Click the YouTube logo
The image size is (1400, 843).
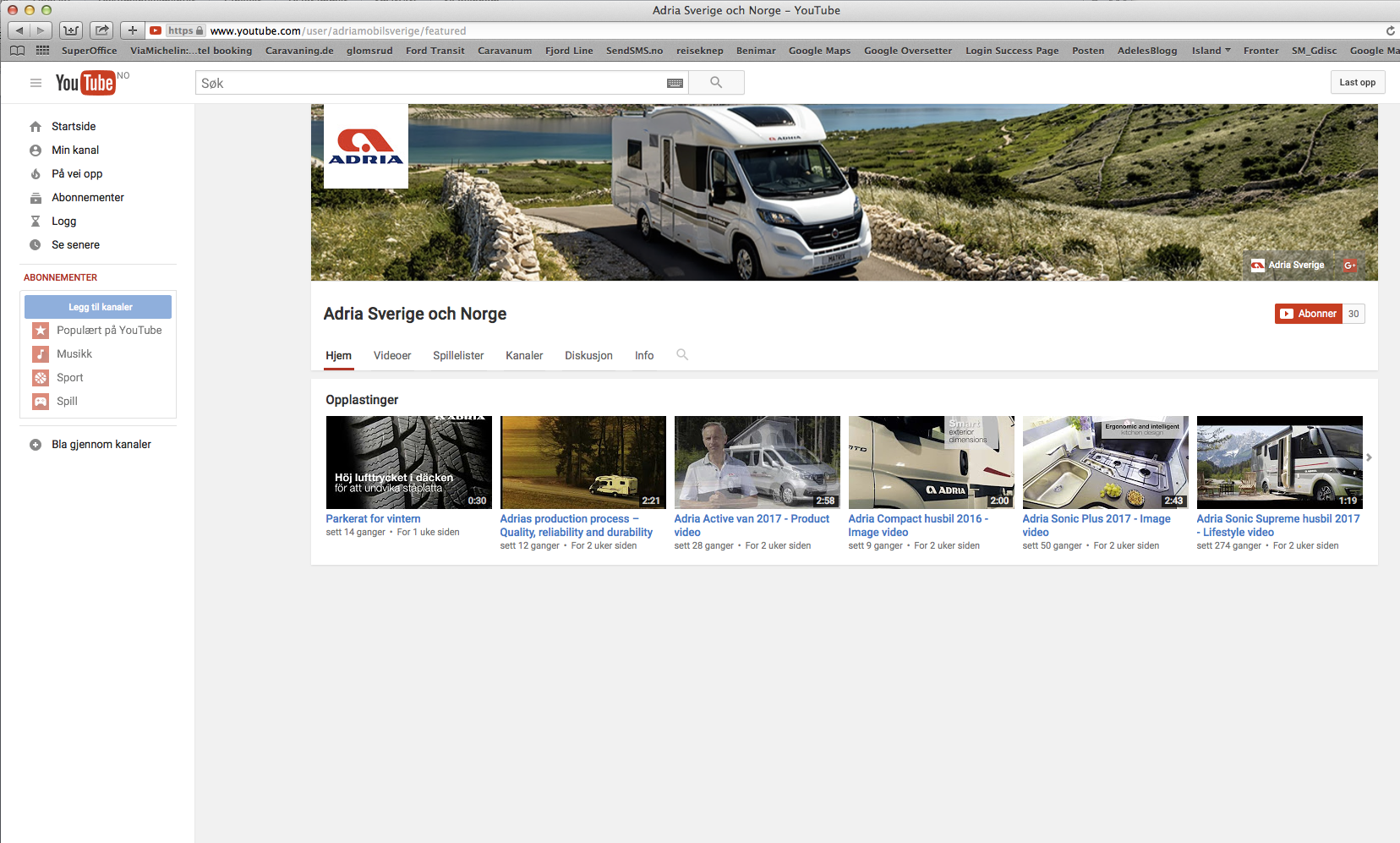[85, 83]
